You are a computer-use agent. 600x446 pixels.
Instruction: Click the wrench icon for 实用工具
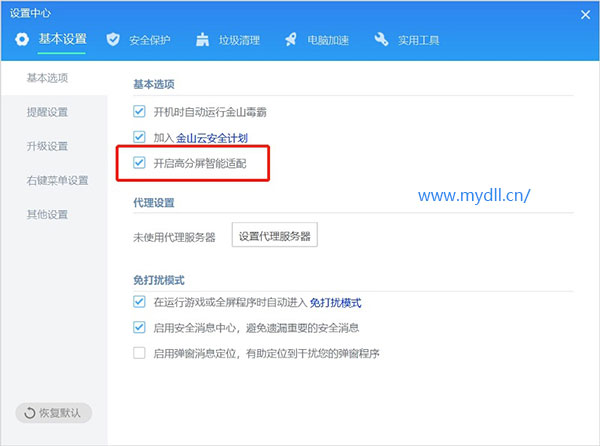pos(381,39)
